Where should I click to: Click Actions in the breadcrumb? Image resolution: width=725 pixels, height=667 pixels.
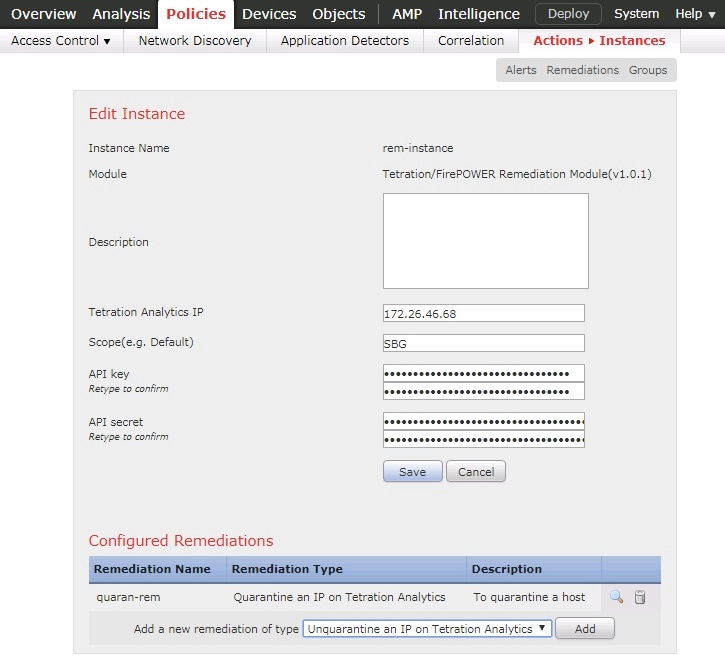click(x=558, y=41)
